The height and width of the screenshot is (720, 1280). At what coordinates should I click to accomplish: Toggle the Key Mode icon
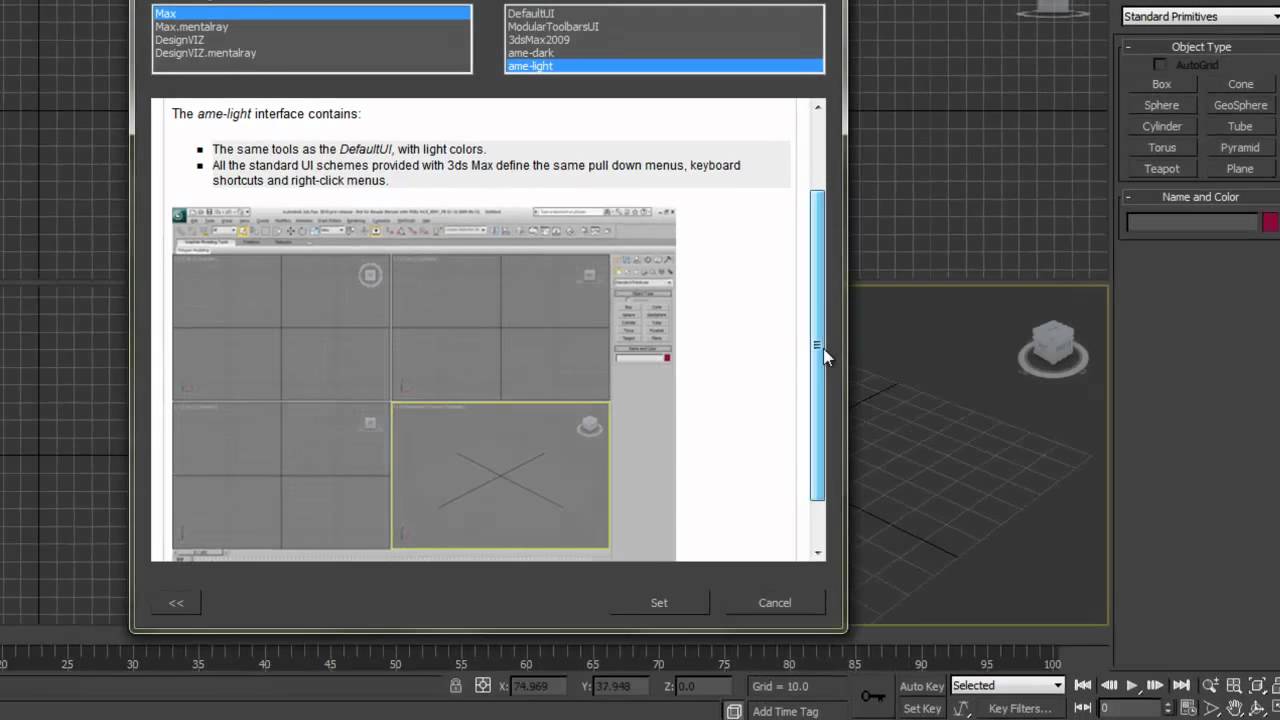click(1083, 708)
